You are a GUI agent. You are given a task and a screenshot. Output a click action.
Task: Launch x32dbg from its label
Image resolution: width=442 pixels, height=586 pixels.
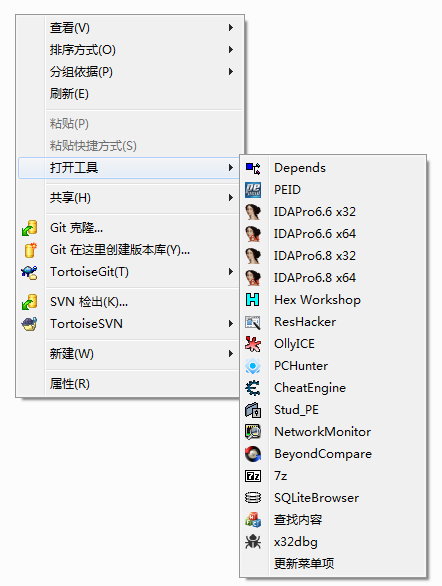point(296,542)
